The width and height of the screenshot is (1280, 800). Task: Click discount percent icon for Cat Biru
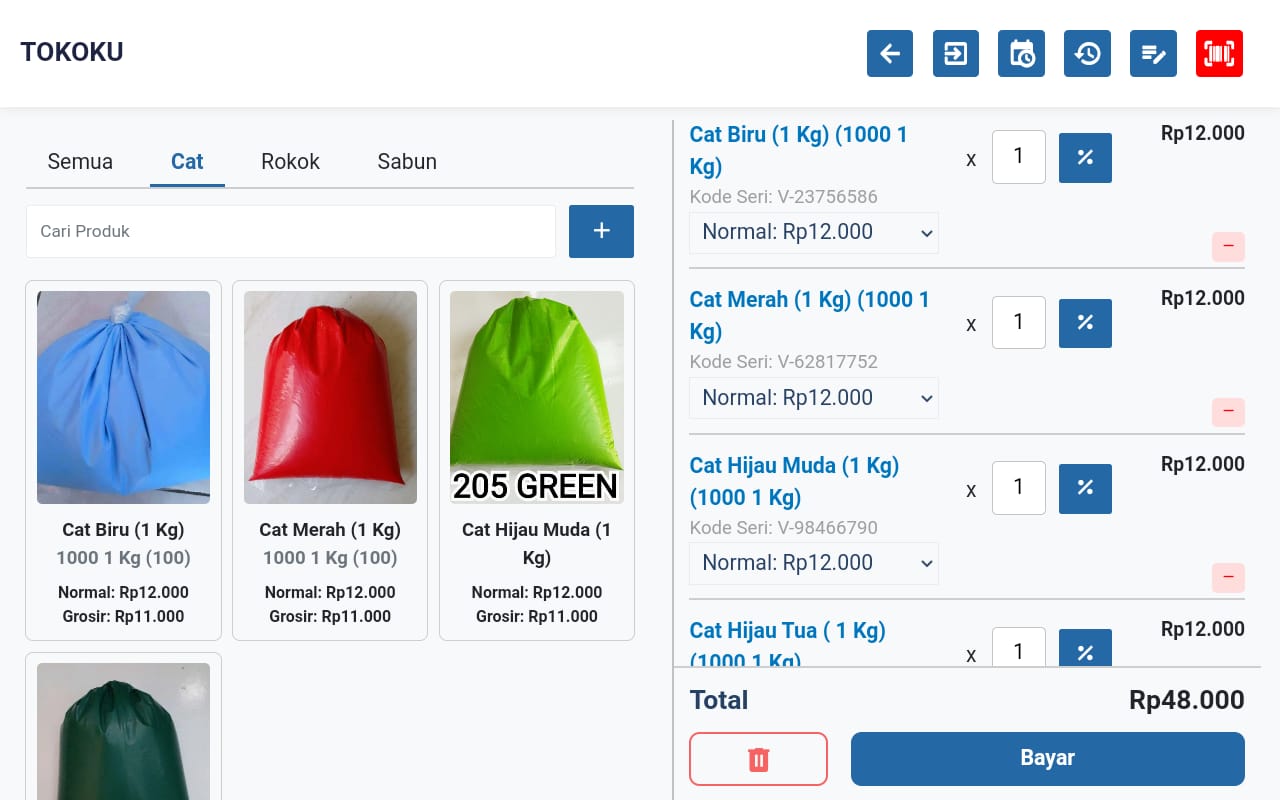[x=1085, y=158]
